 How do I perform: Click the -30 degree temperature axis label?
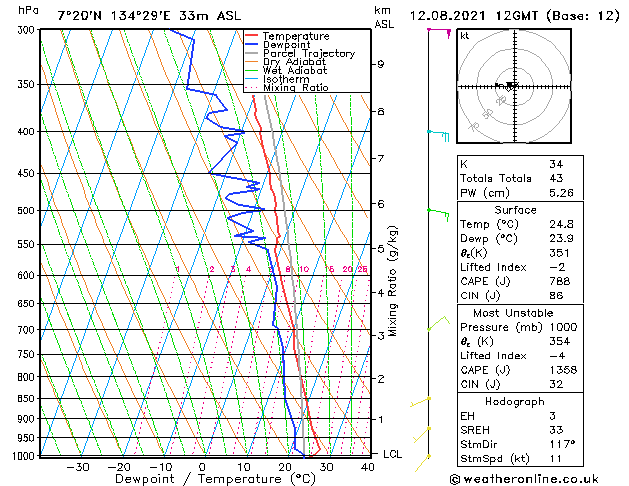click(77, 468)
